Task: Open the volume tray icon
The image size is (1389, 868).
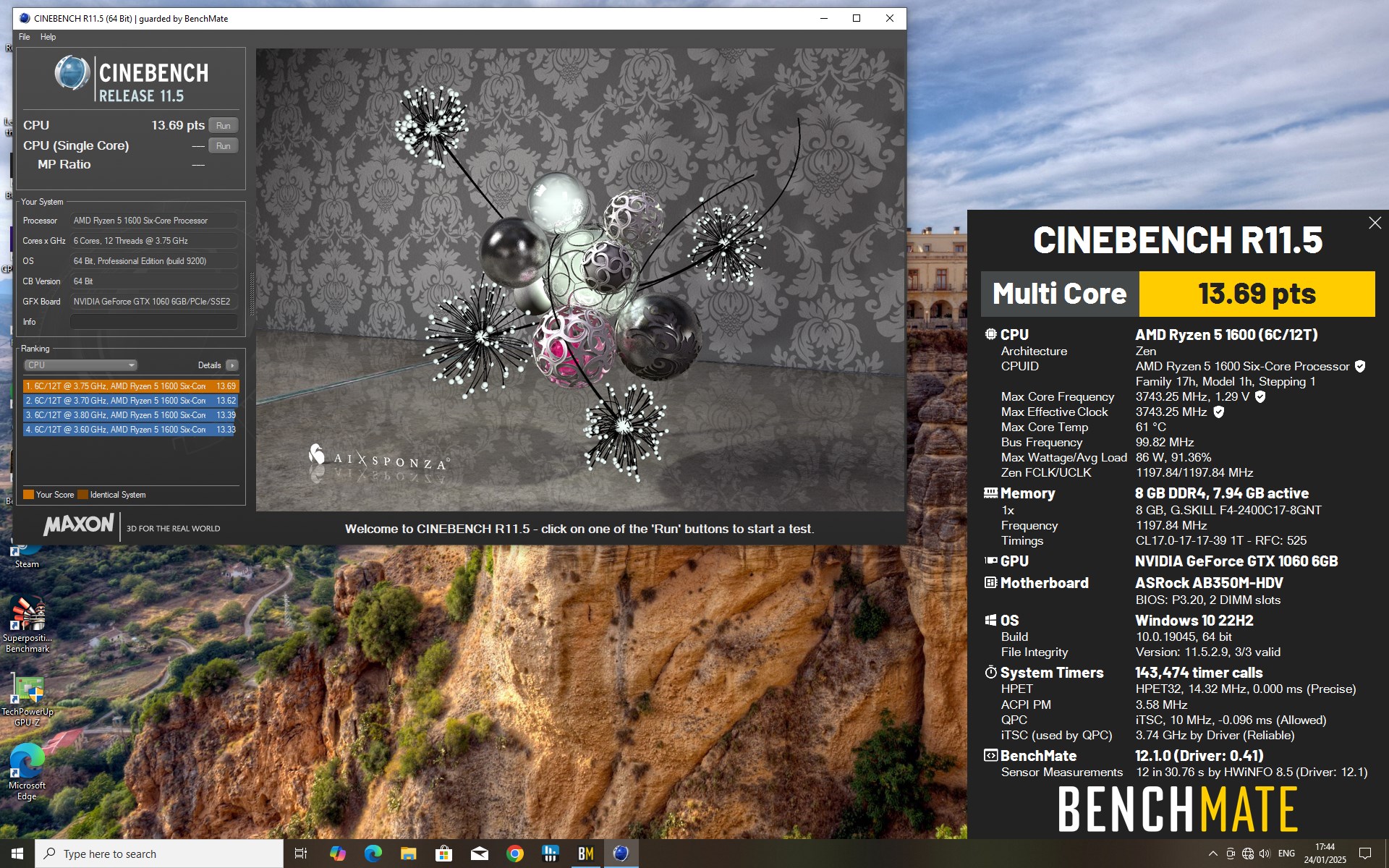Action: coord(1265,854)
